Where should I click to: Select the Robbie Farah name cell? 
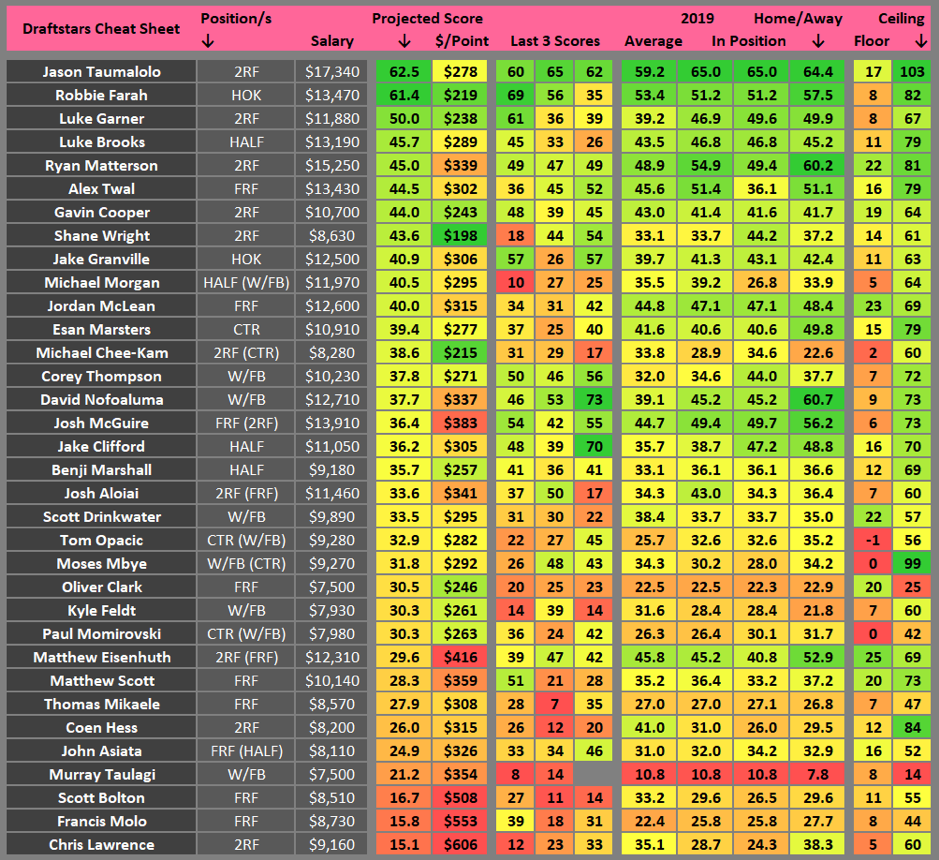(x=101, y=95)
